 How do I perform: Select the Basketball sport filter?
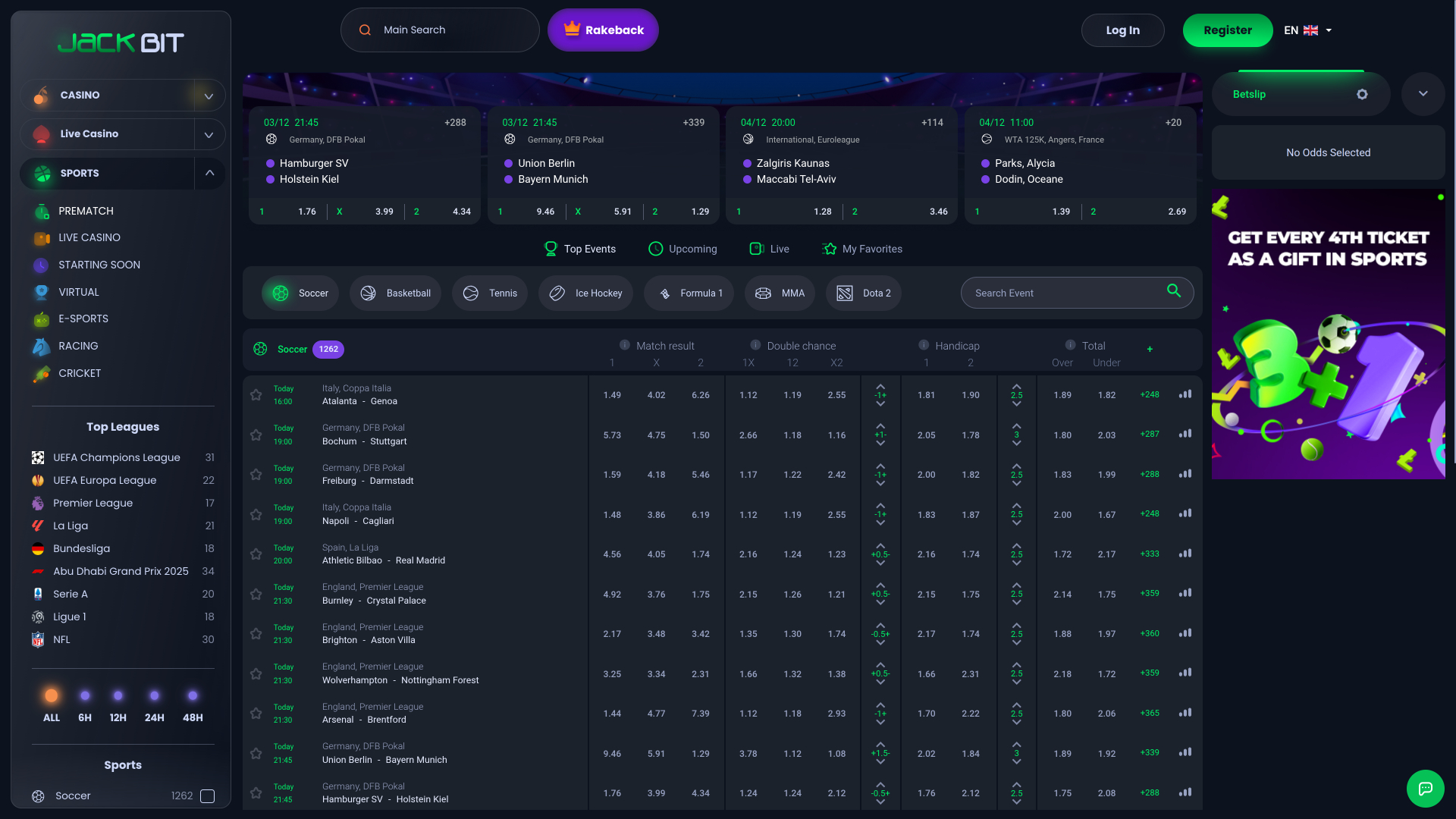click(395, 293)
